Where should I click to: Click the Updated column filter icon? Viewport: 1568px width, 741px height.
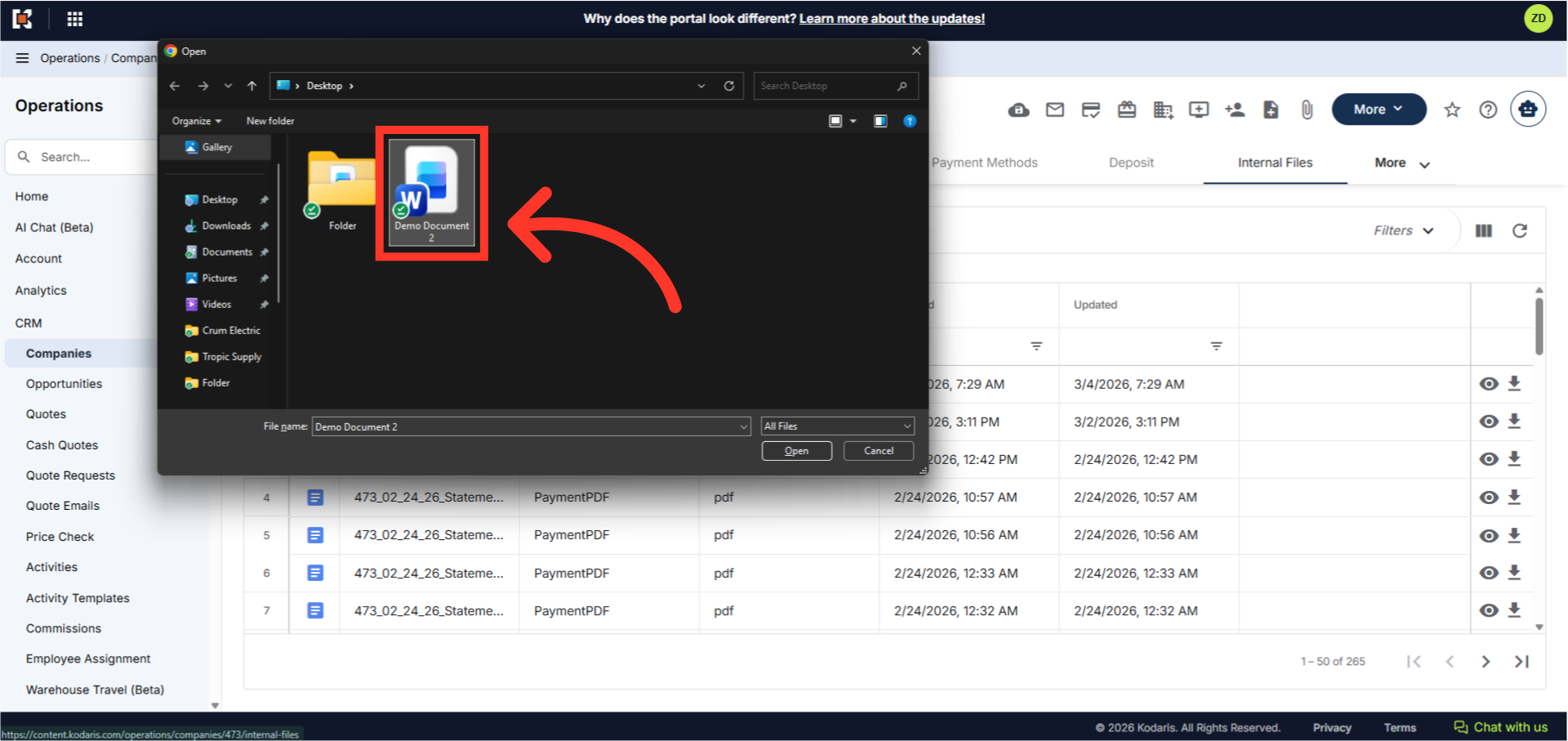pos(1216,346)
